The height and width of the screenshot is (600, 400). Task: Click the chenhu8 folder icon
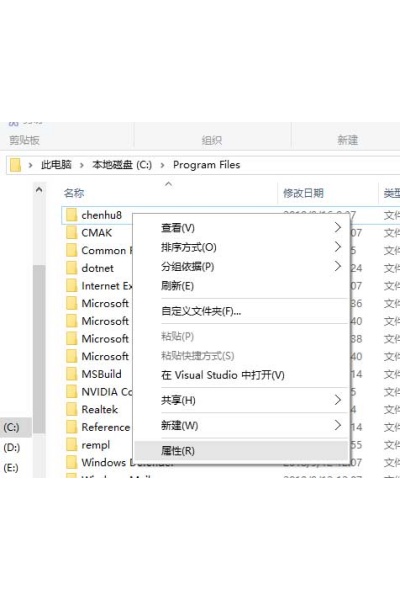pos(71,215)
